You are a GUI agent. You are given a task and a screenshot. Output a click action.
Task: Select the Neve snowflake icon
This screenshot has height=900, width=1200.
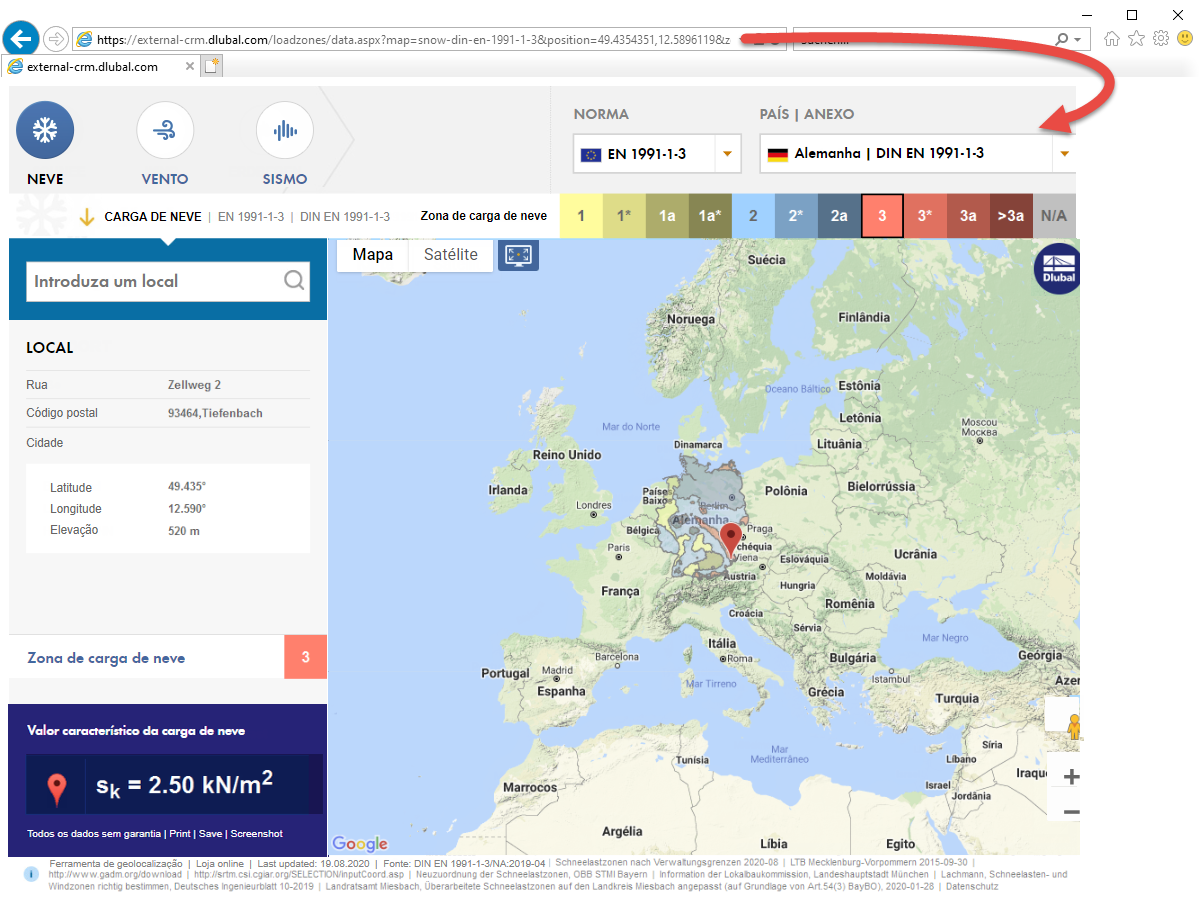pyautogui.click(x=45, y=130)
